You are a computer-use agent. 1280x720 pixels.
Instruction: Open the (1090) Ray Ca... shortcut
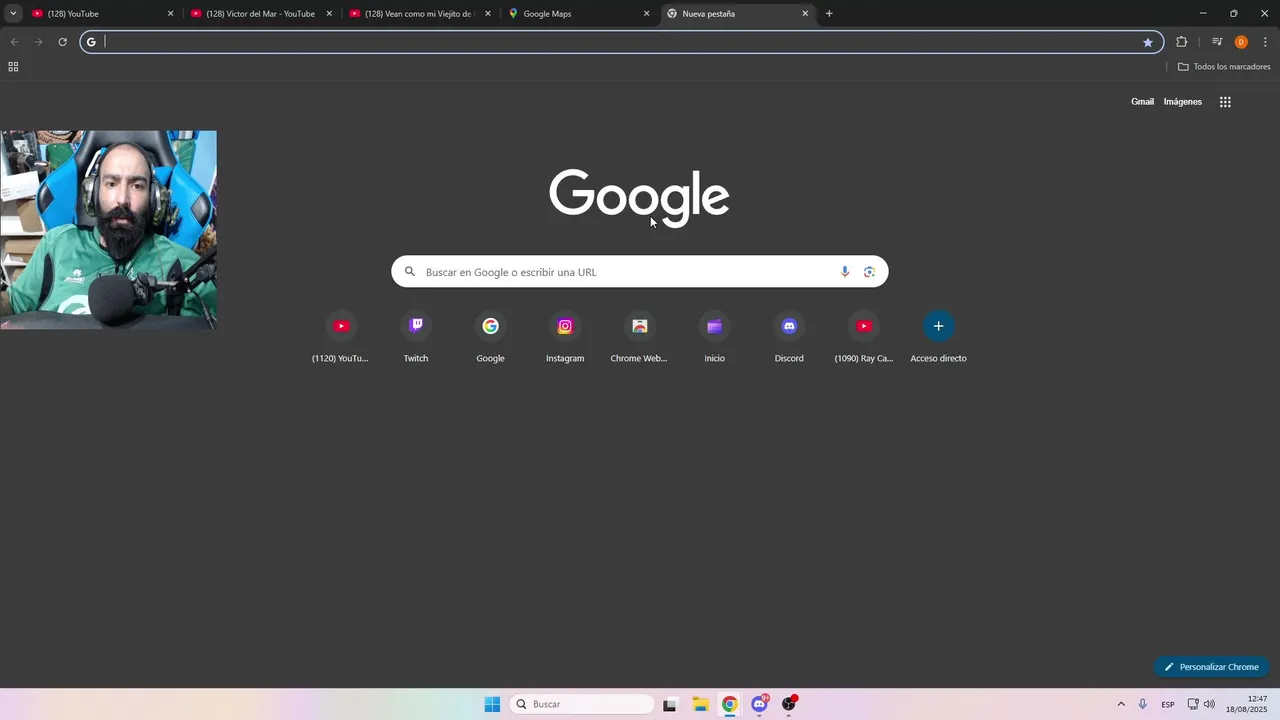point(864,338)
